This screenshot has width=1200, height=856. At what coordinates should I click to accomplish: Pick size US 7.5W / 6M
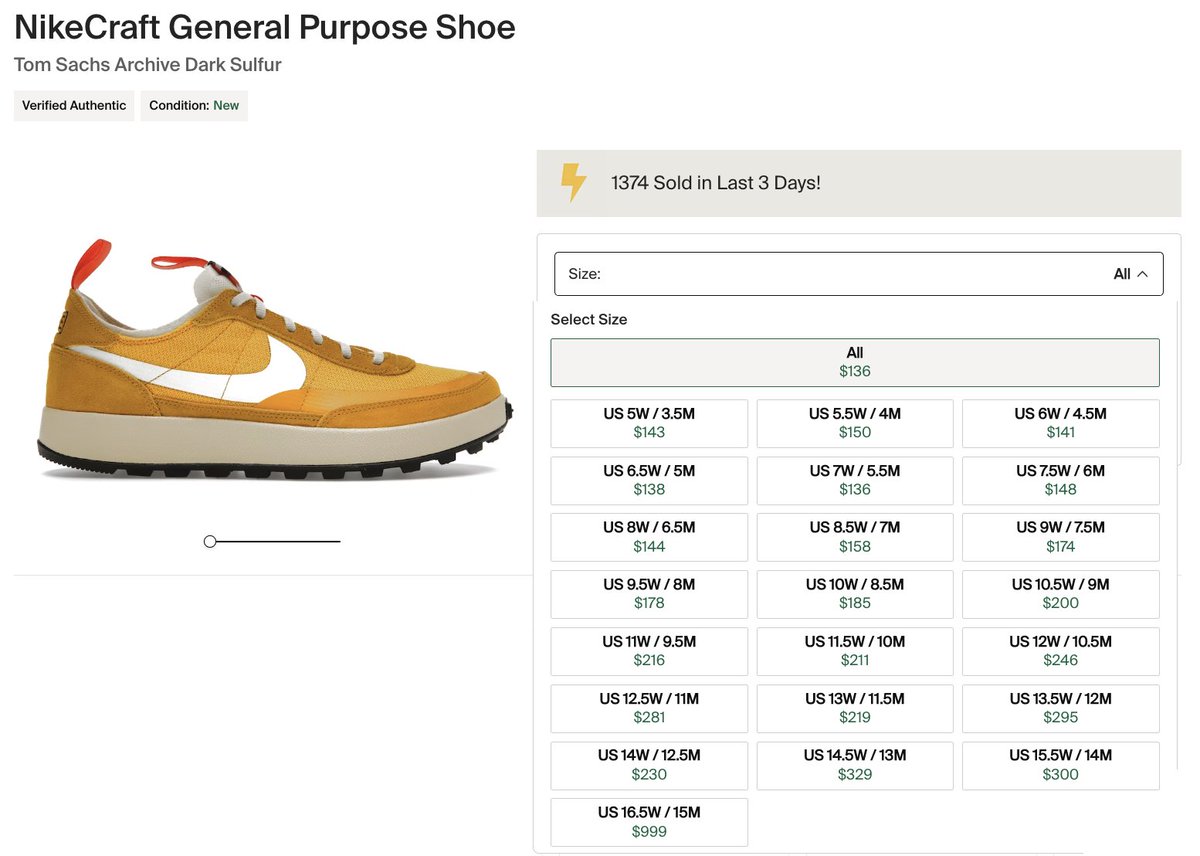1061,480
